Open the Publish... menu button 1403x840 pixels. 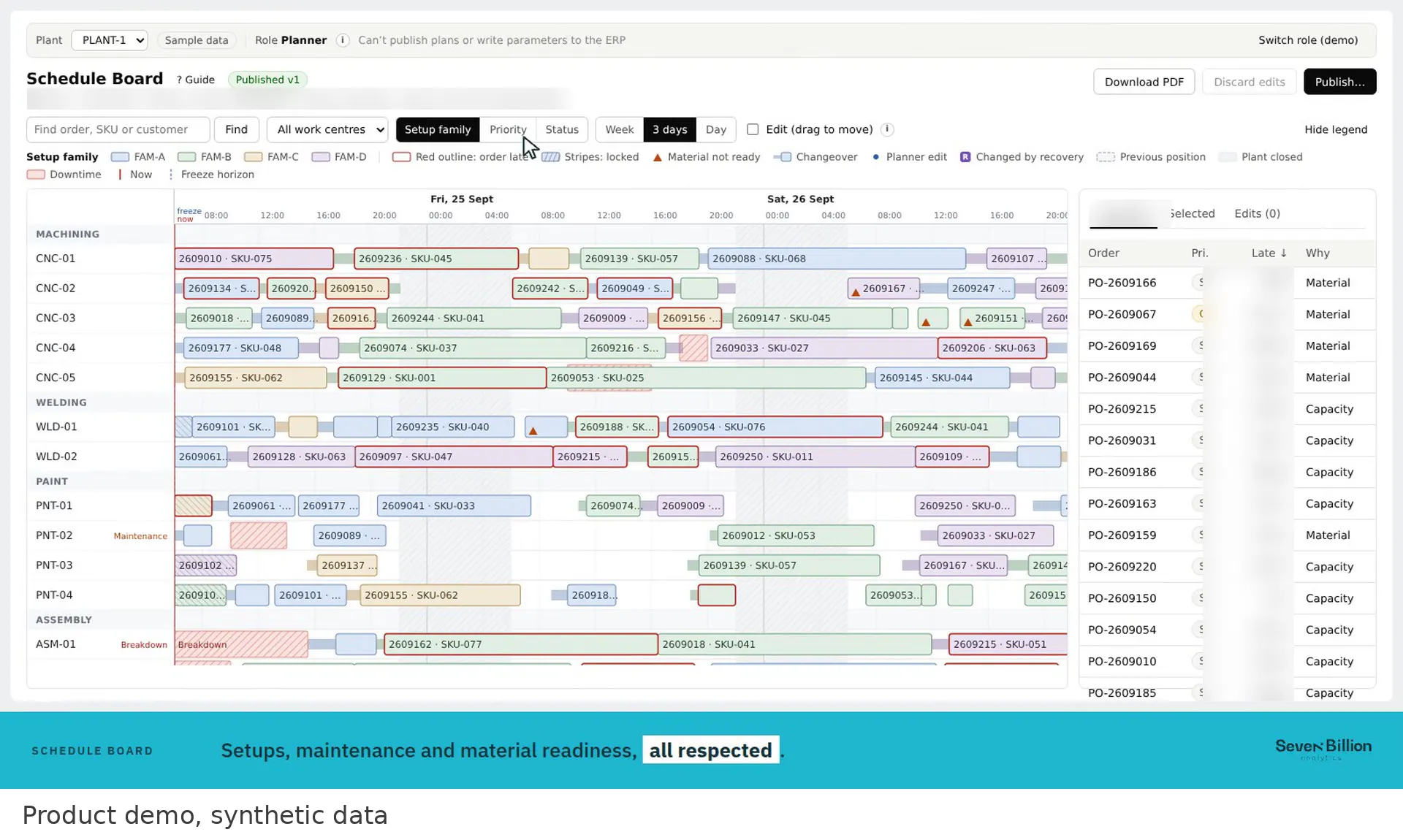click(x=1339, y=82)
